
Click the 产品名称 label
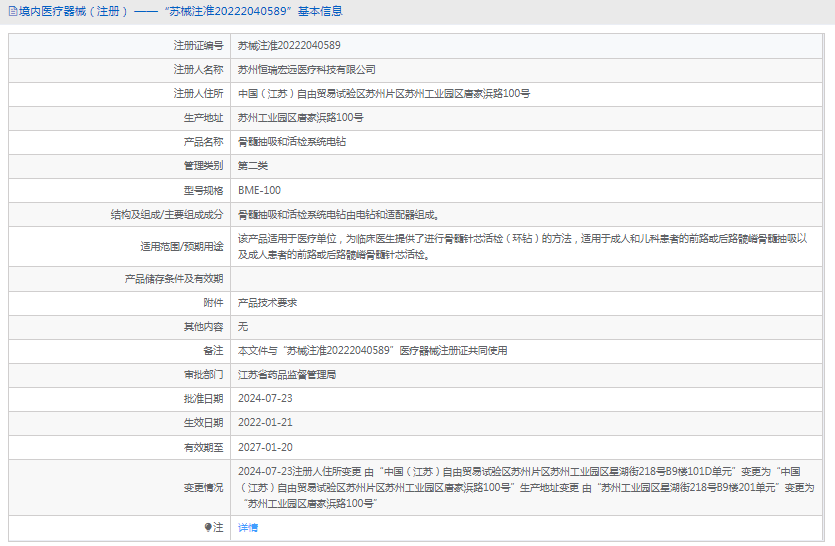pos(203,142)
